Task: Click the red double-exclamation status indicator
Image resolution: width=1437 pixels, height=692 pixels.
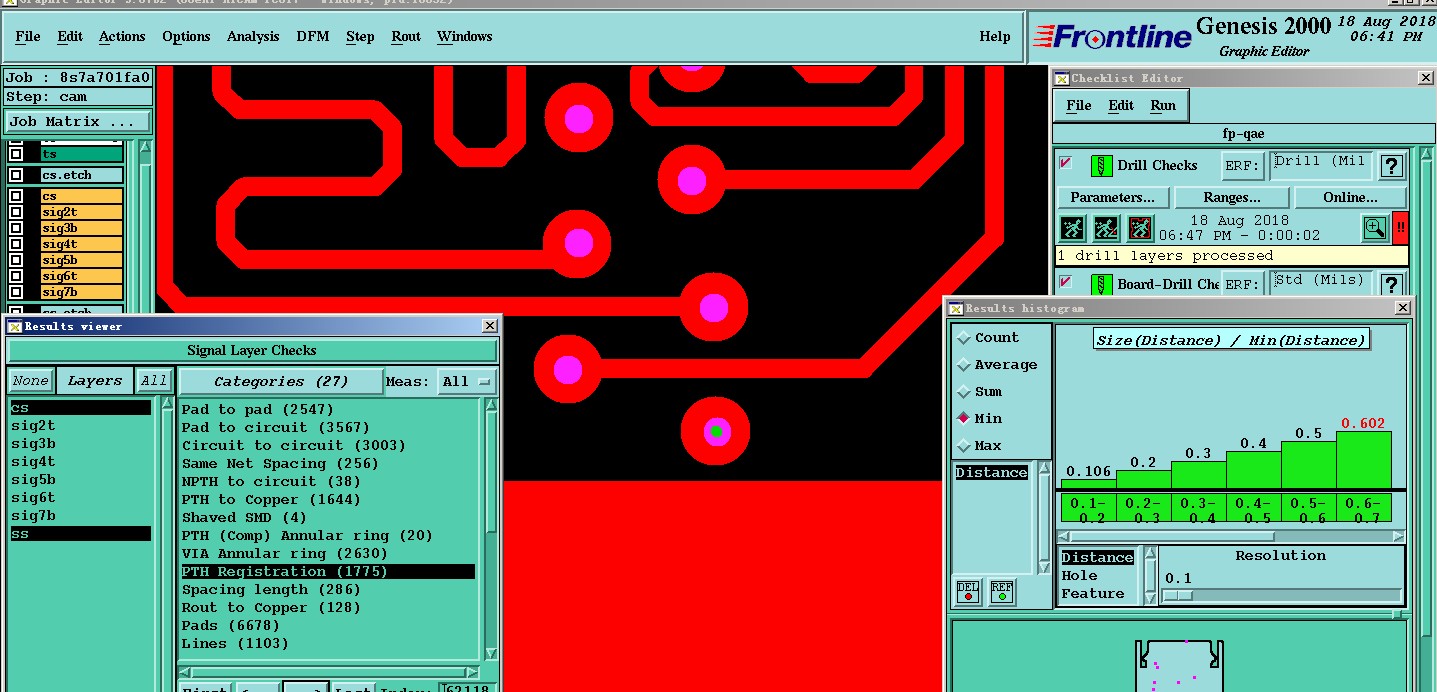Action: point(1400,228)
